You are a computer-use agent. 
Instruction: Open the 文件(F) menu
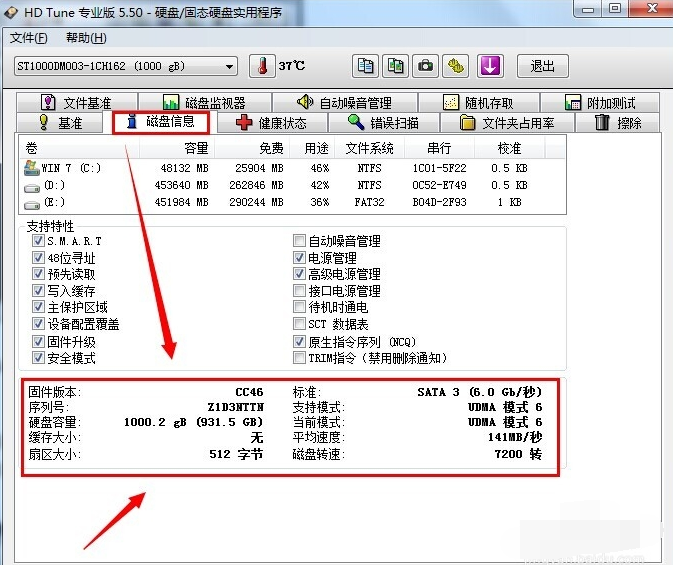(28, 38)
